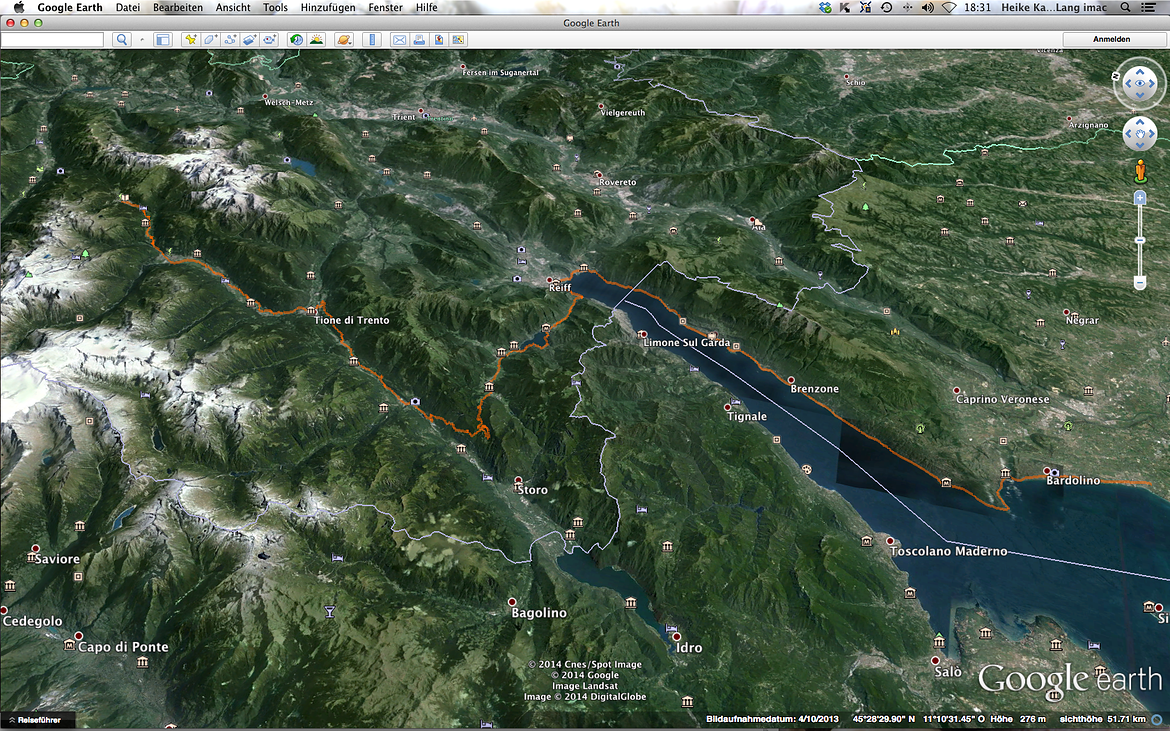Open the Bearbeiten menu
Screen dimensions: 1170x731
(x=178, y=7)
